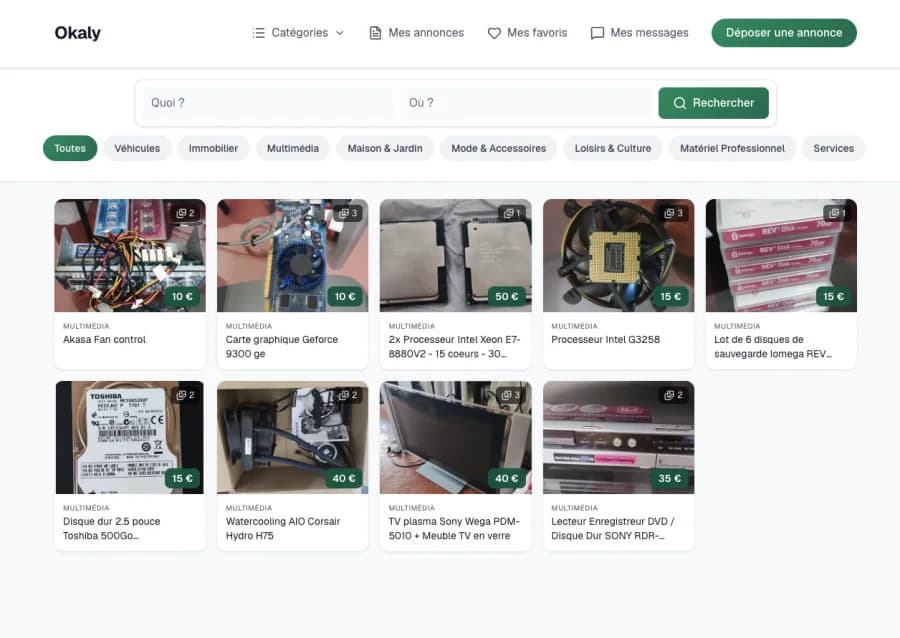The image size is (900, 638).
Task: Open the Akasa Fan control photo
Action: point(130,255)
